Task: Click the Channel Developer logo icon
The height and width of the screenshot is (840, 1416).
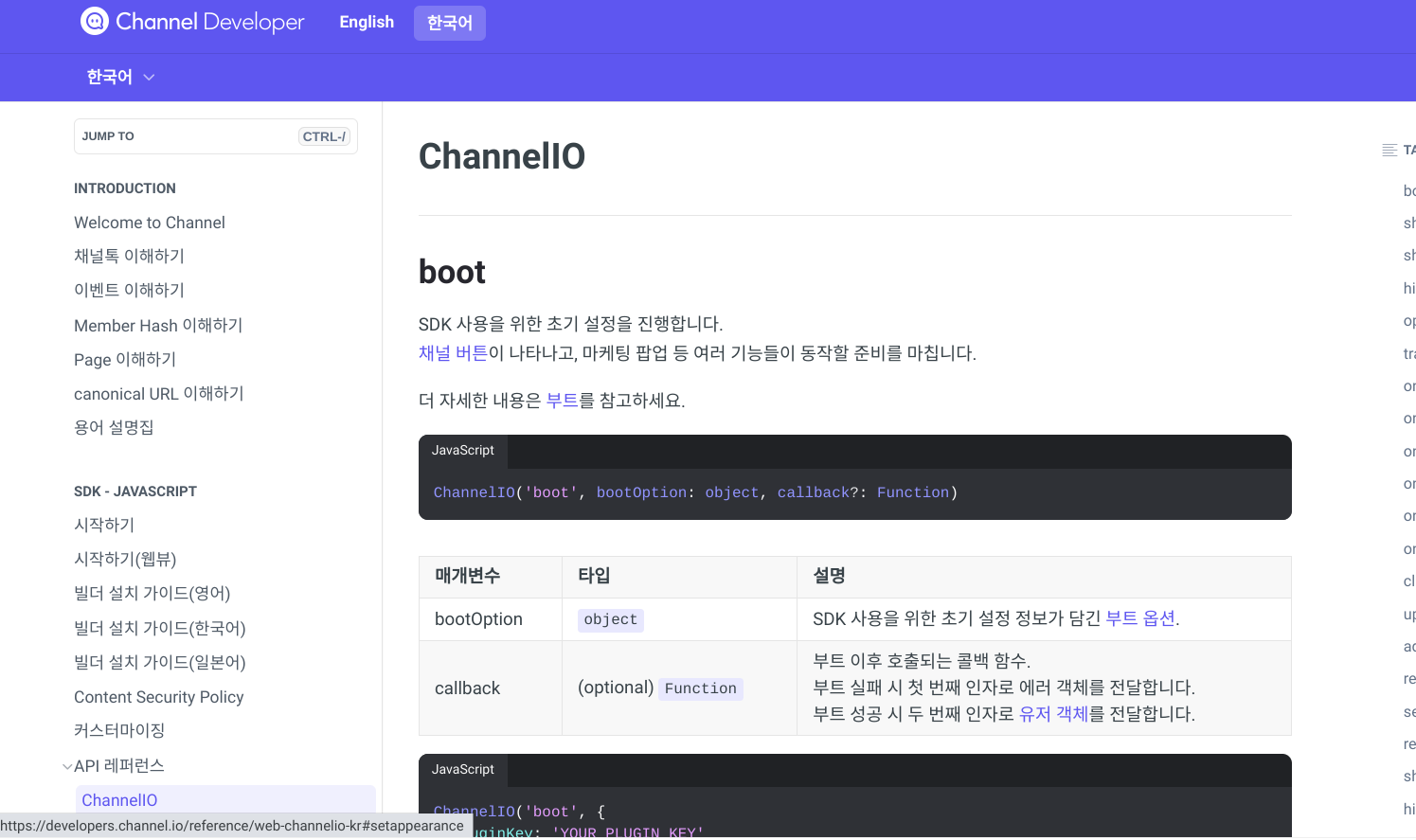Action: (95, 21)
